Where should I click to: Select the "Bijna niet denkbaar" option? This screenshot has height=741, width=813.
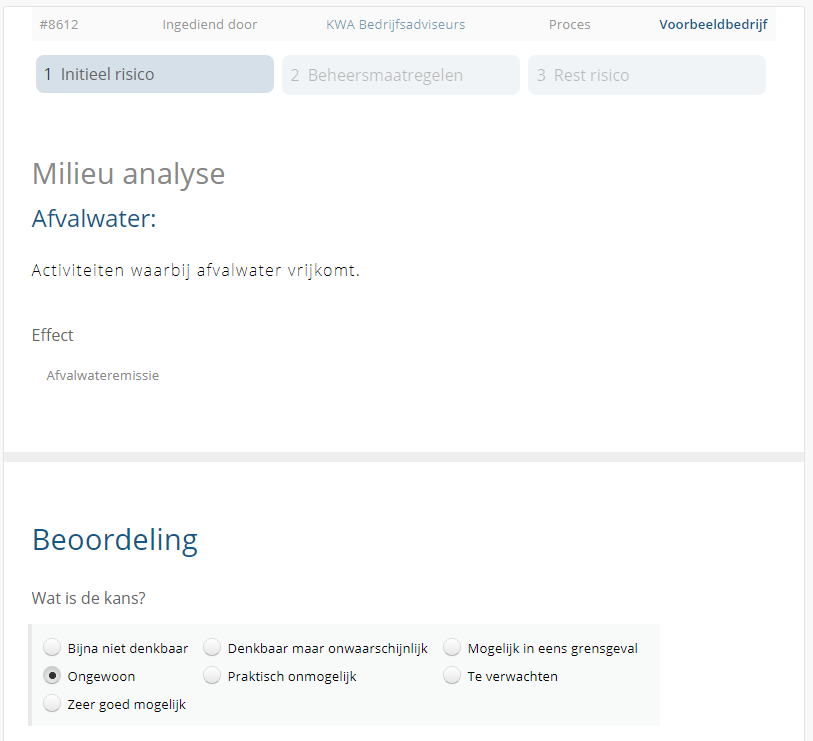[52, 647]
